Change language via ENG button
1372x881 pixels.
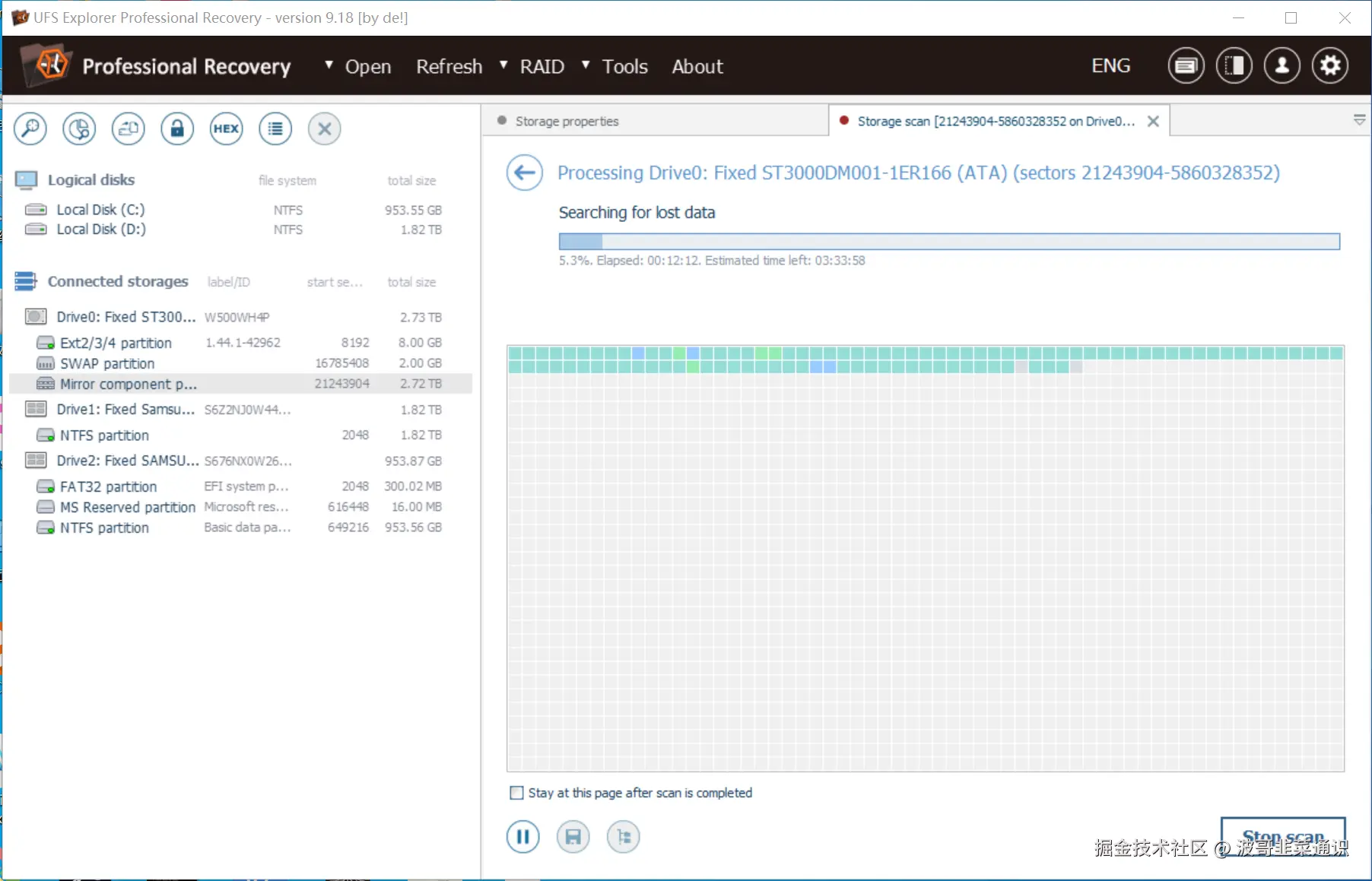point(1111,66)
